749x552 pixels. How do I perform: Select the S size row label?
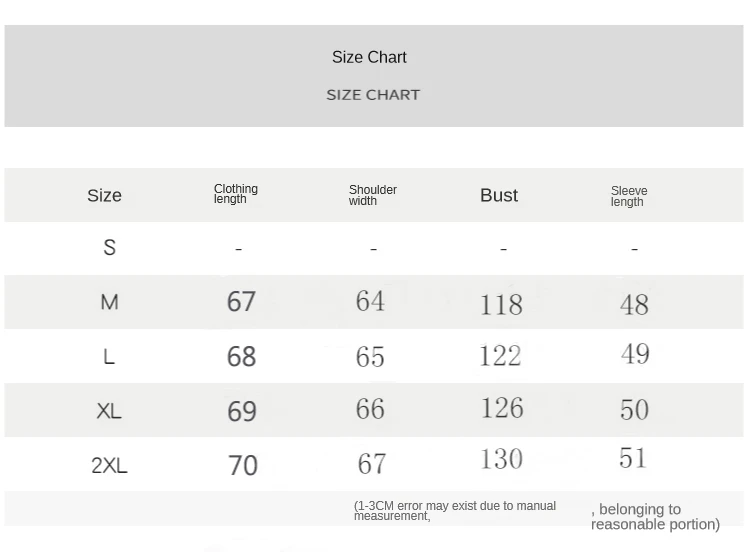[109, 247]
